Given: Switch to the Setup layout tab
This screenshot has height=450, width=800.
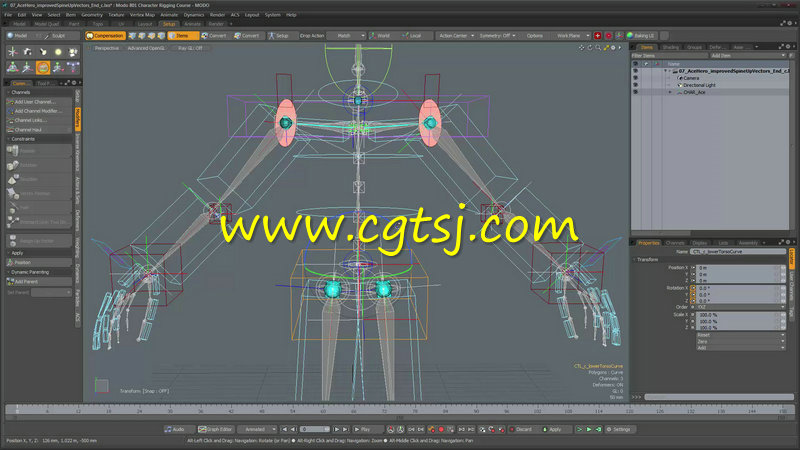Looking at the screenshot, I should (169, 24).
